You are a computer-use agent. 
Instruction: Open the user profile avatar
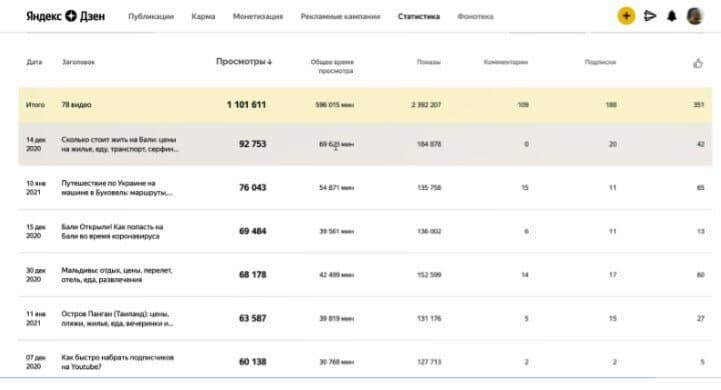point(695,16)
